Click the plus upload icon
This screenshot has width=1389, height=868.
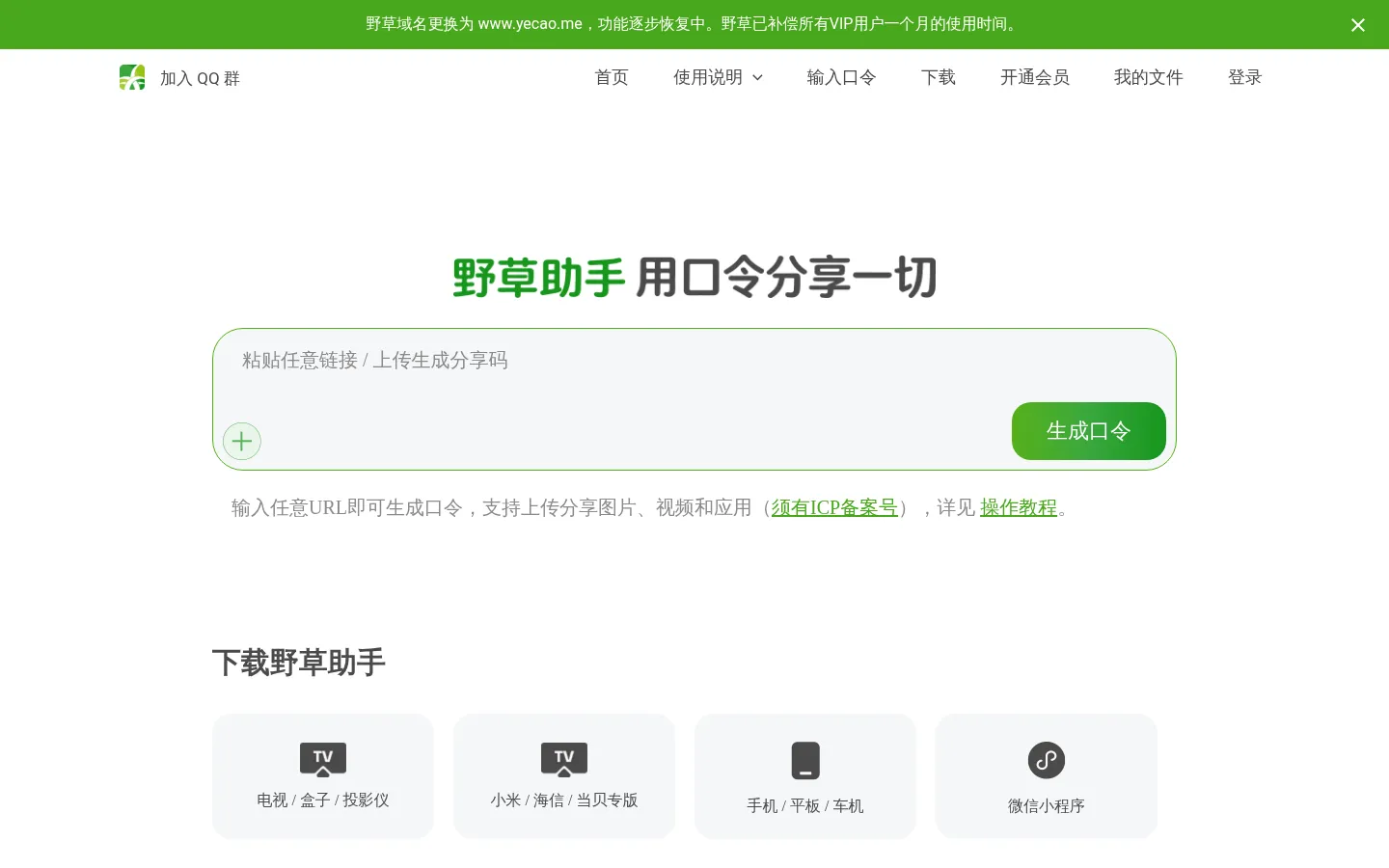point(242,442)
